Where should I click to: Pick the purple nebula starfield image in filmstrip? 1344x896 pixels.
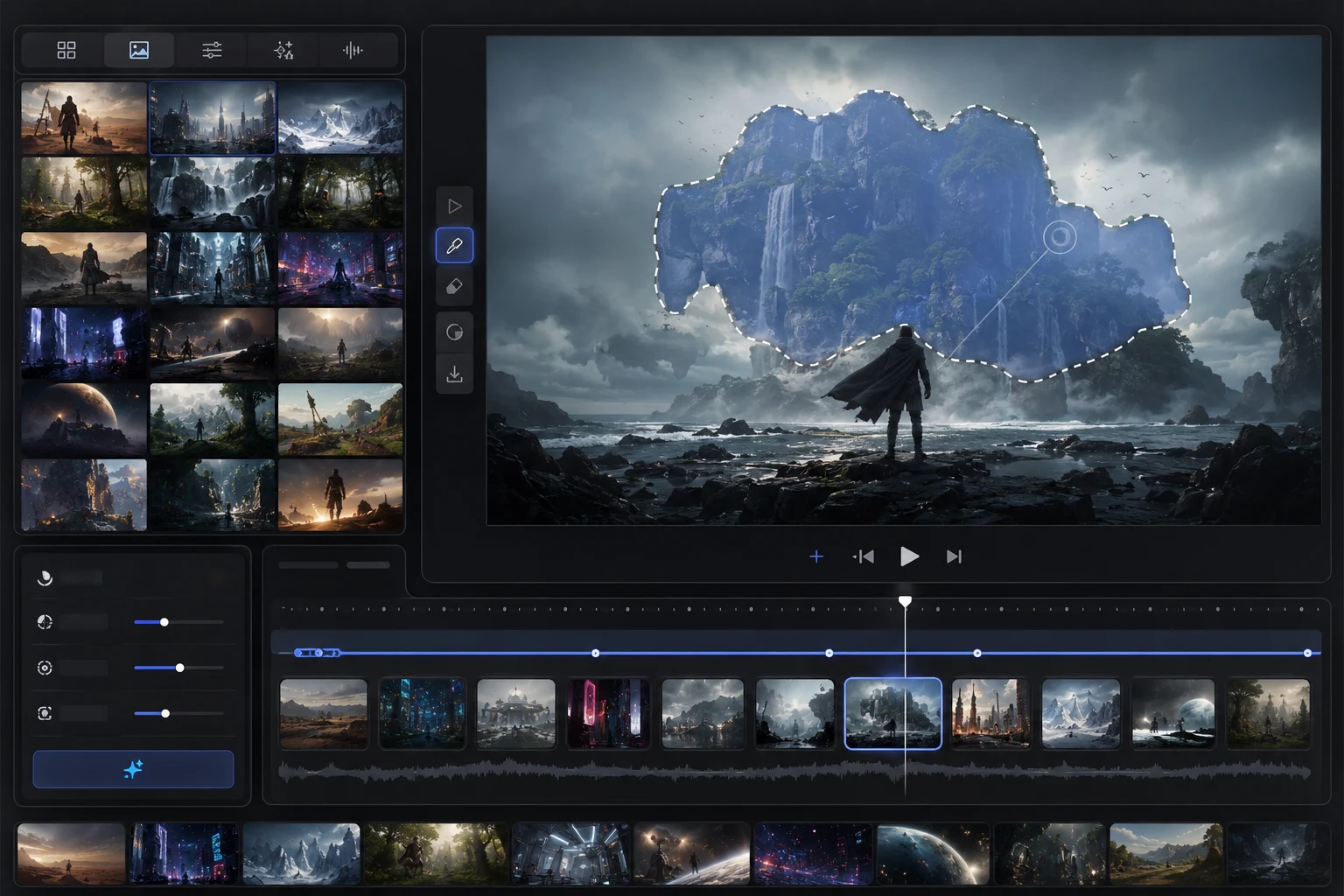click(x=813, y=854)
